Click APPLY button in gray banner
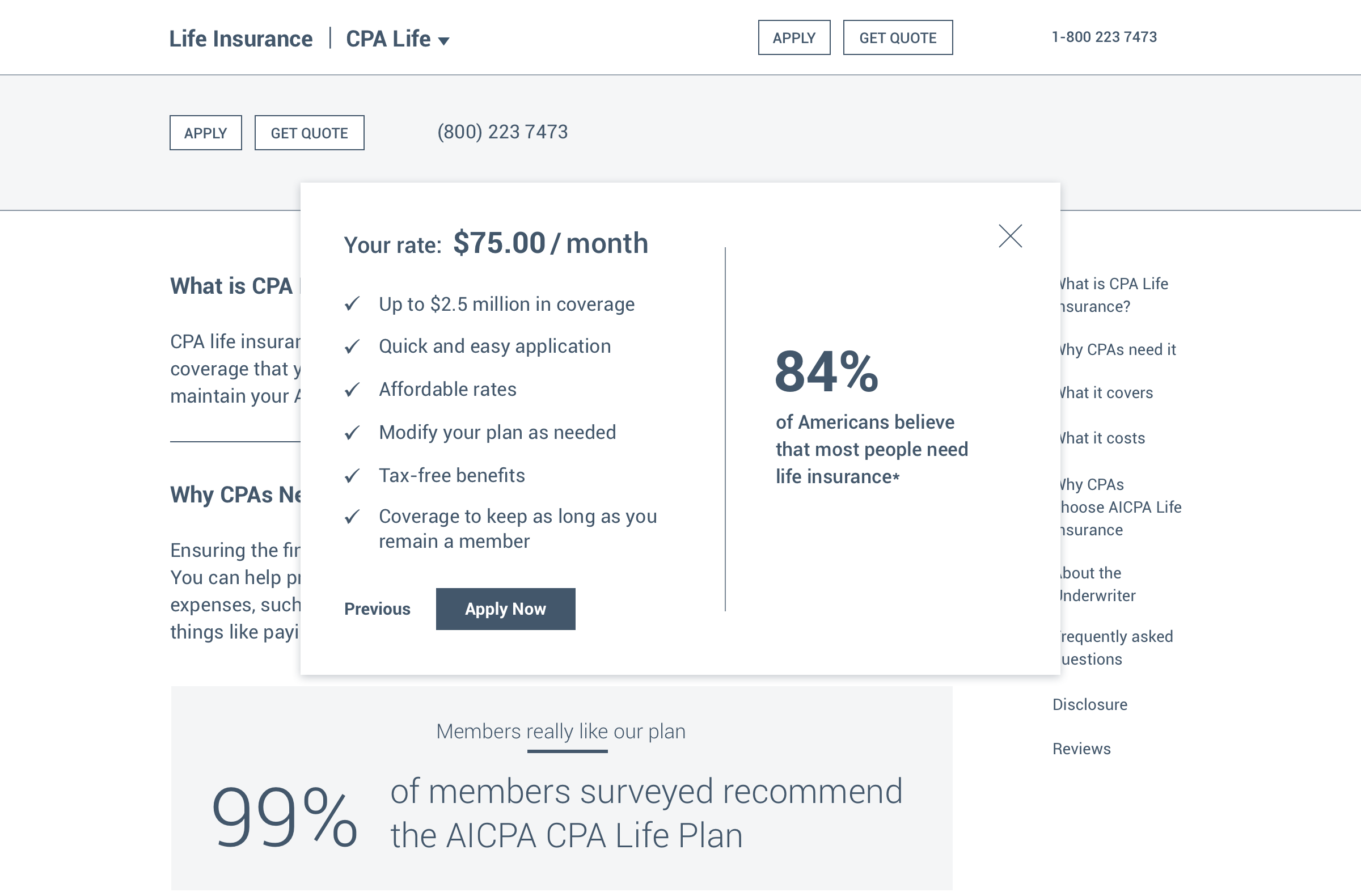 point(205,133)
